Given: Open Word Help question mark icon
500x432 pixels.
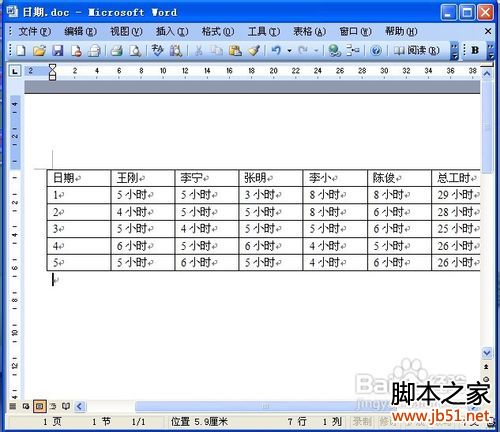Looking at the screenshot, I should coord(376,51).
